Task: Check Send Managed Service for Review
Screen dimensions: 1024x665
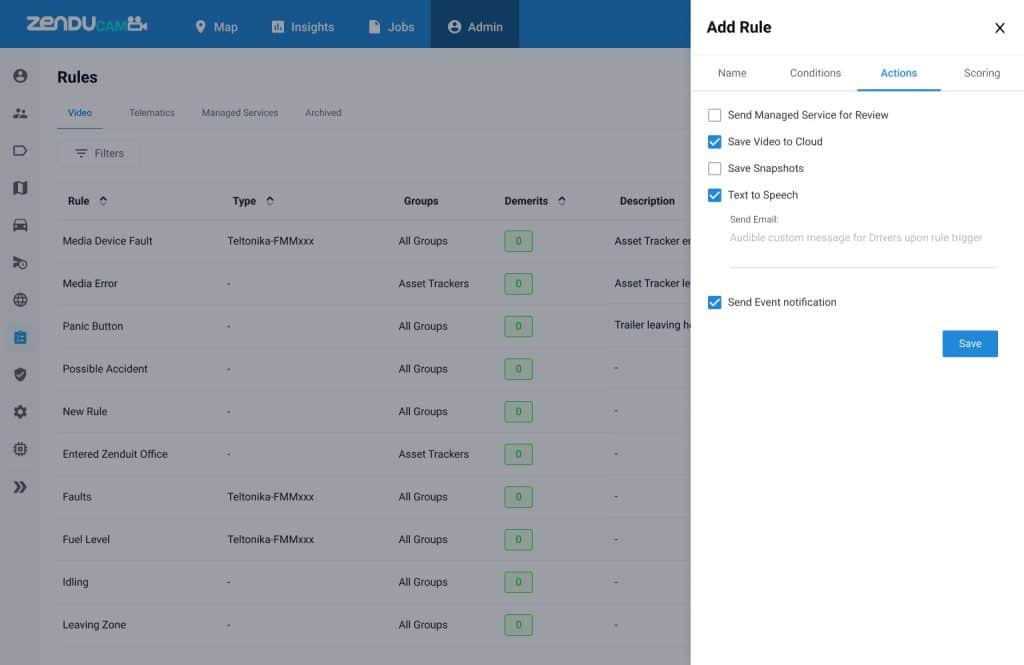Action: point(714,115)
